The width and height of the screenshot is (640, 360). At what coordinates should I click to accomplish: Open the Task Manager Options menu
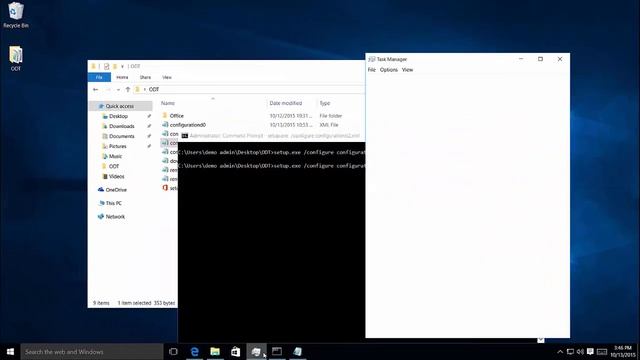pyautogui.click(x=389, y=70)
